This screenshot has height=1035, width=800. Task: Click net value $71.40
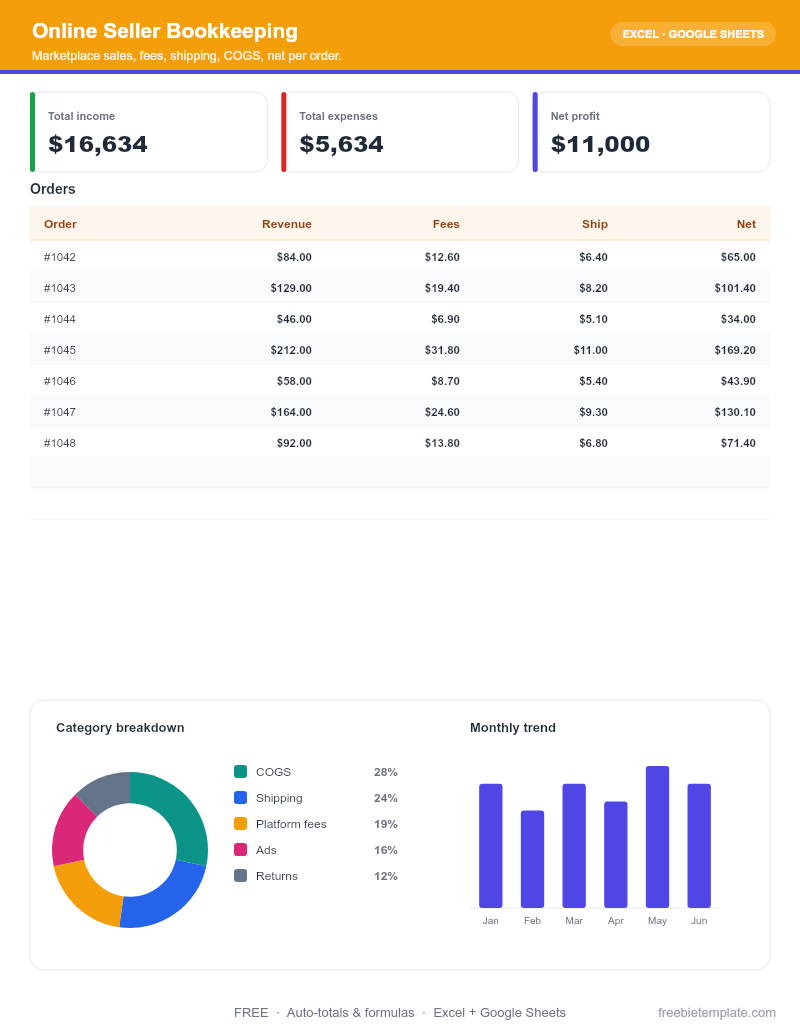[738, 443]
